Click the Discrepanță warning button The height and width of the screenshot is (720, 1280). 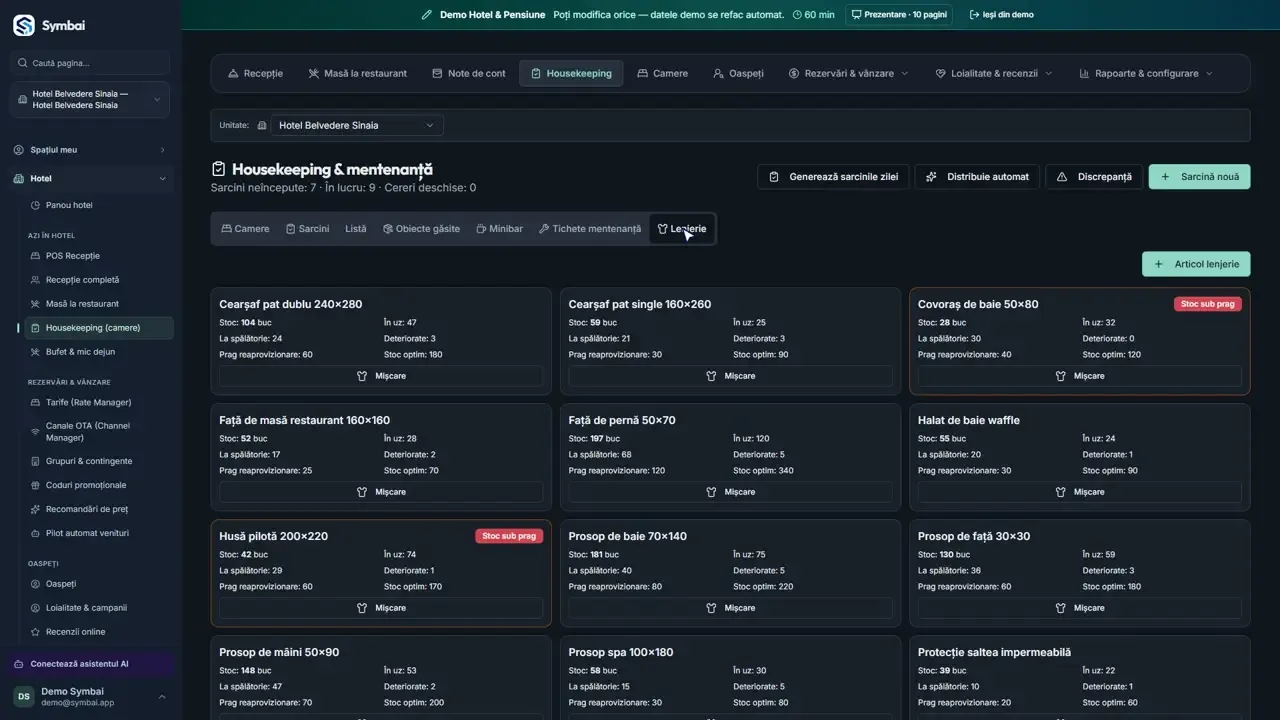pos(1094,177)
